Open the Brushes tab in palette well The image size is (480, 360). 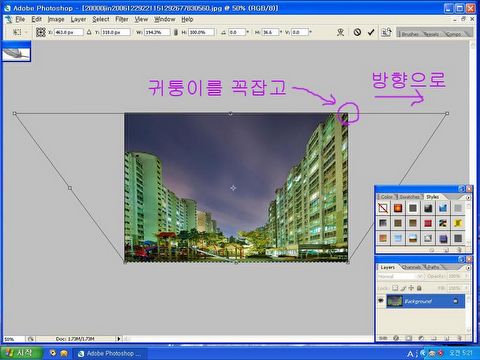pos(410,34)
